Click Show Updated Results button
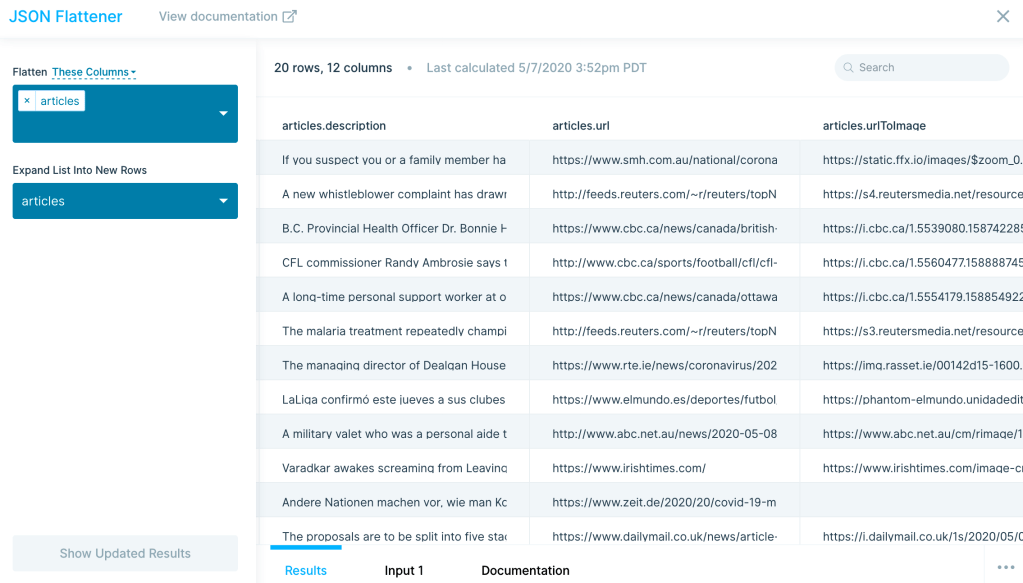The width and height of the screenshot is (1023, 583). point(125,553)
